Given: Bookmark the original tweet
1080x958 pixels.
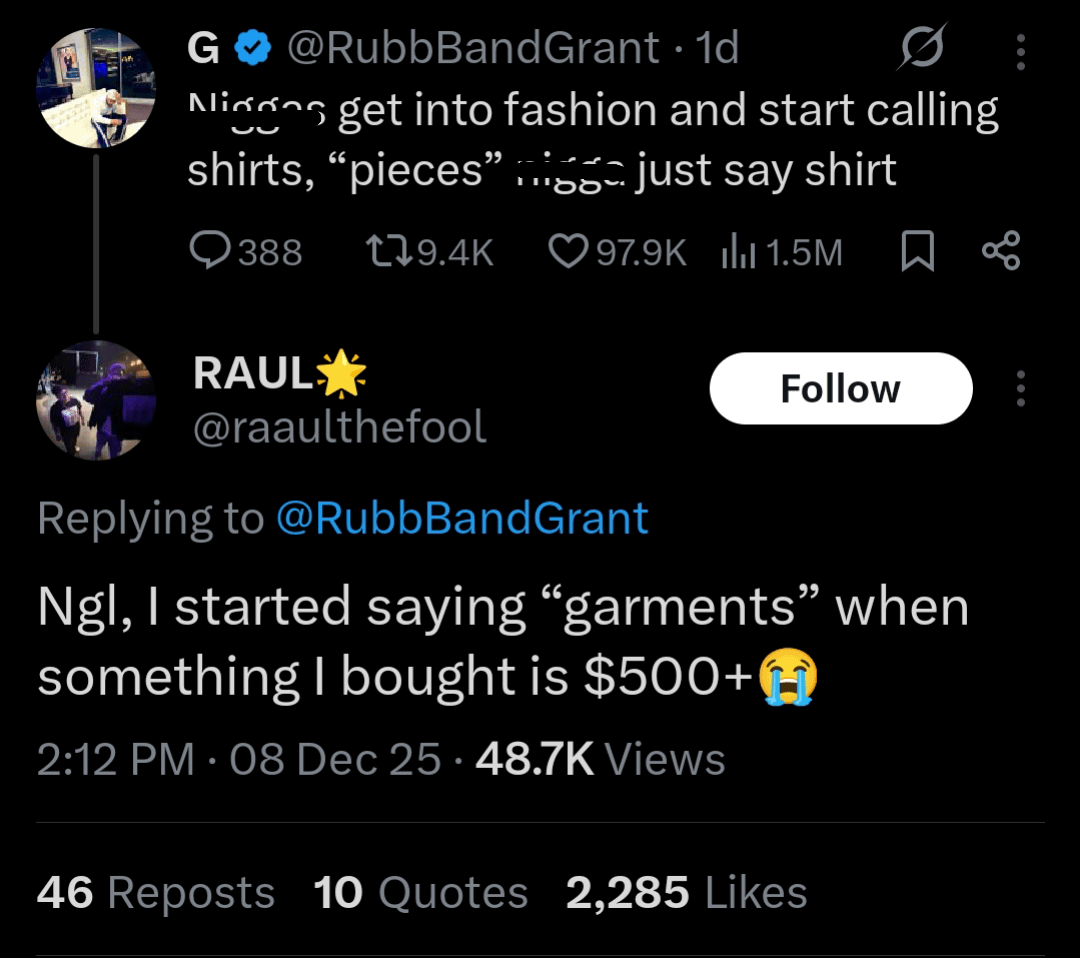Looking at the screenshot, I should (917, 251).
